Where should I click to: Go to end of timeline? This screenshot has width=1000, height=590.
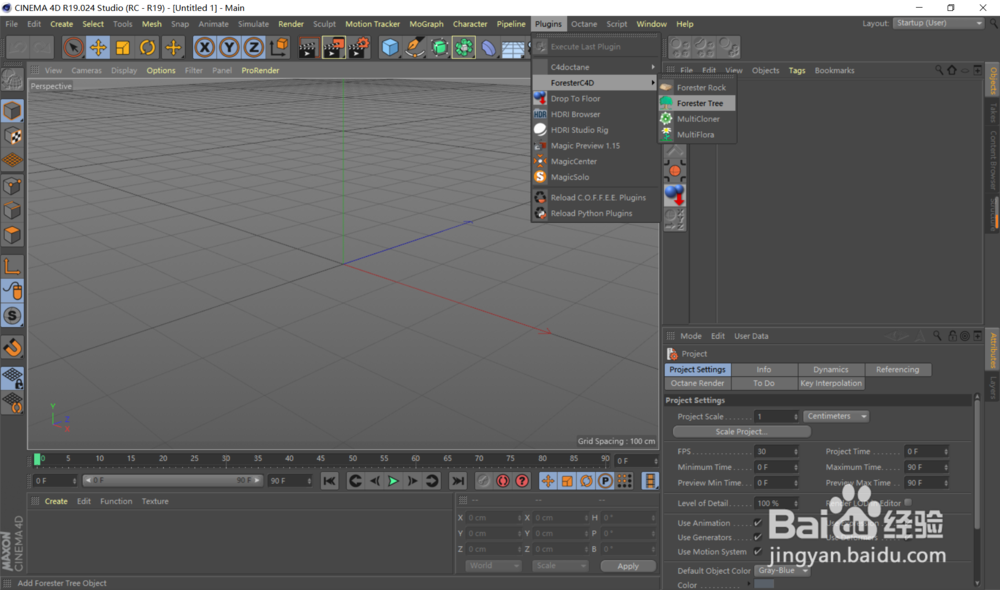458,481
